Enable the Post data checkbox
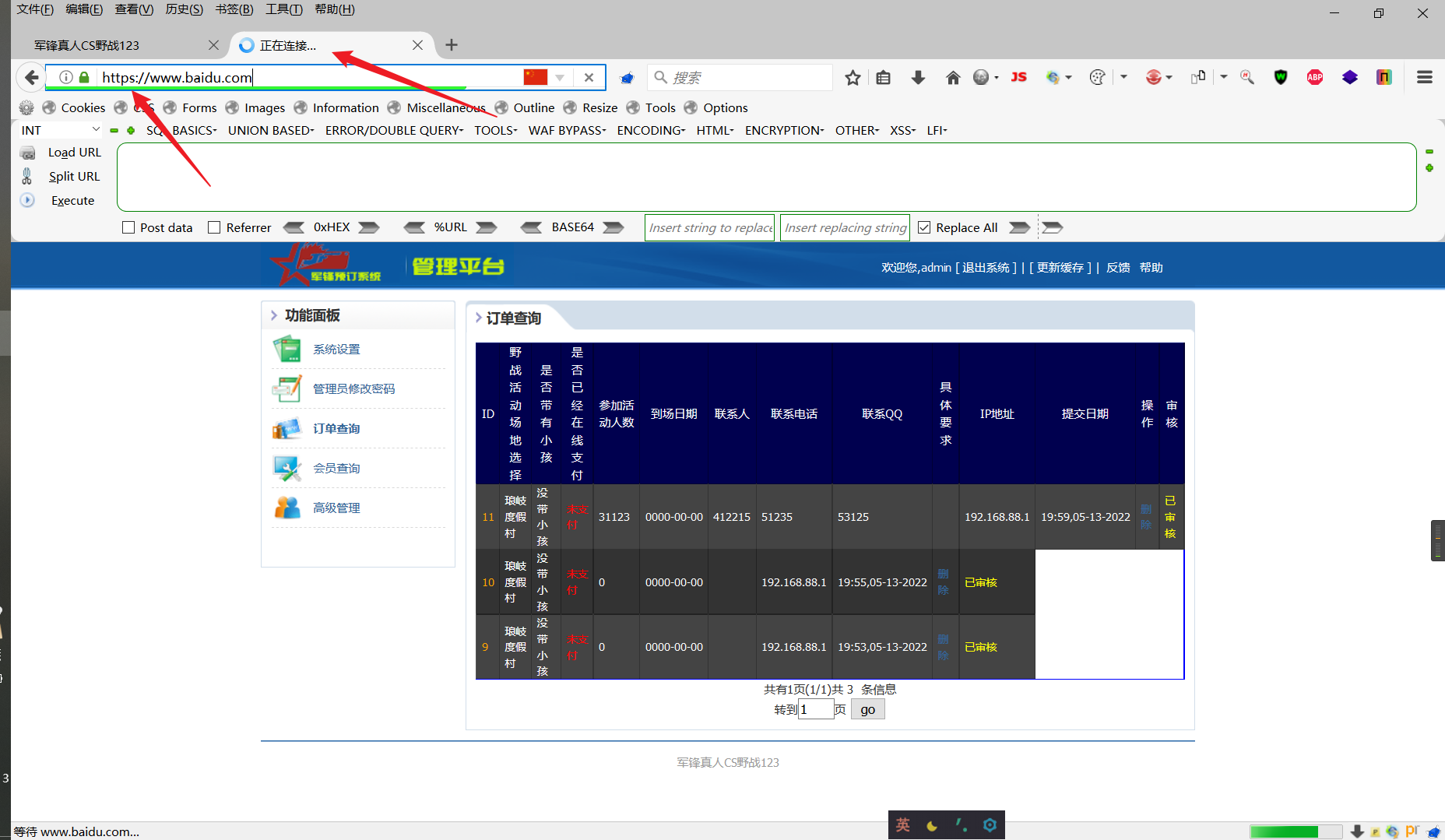Screen dimensions: 1445x840 pos(128,227)
